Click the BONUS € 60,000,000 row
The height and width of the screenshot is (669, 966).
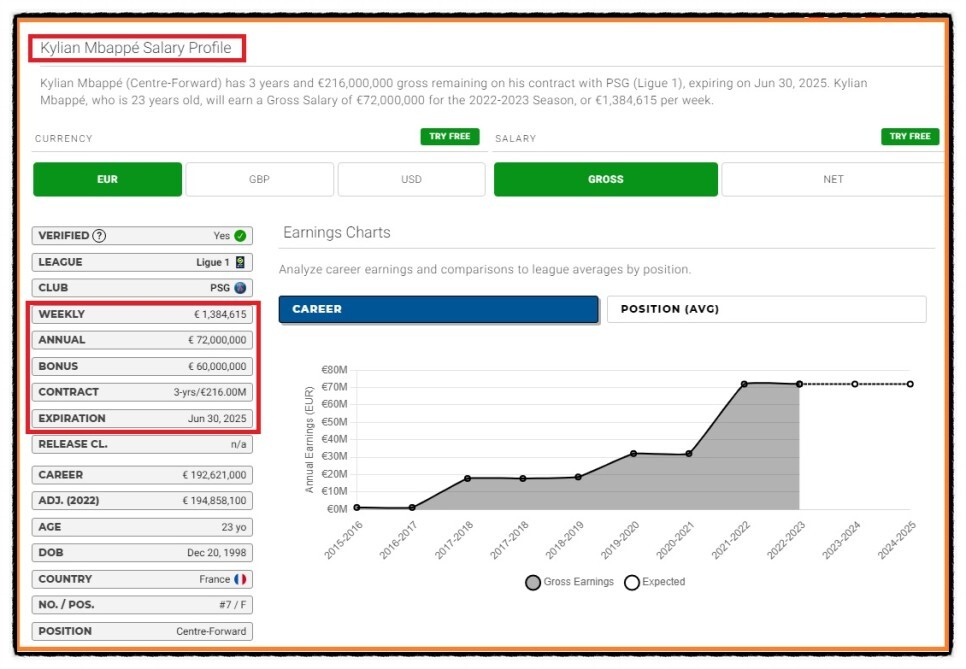pos(142,366)
